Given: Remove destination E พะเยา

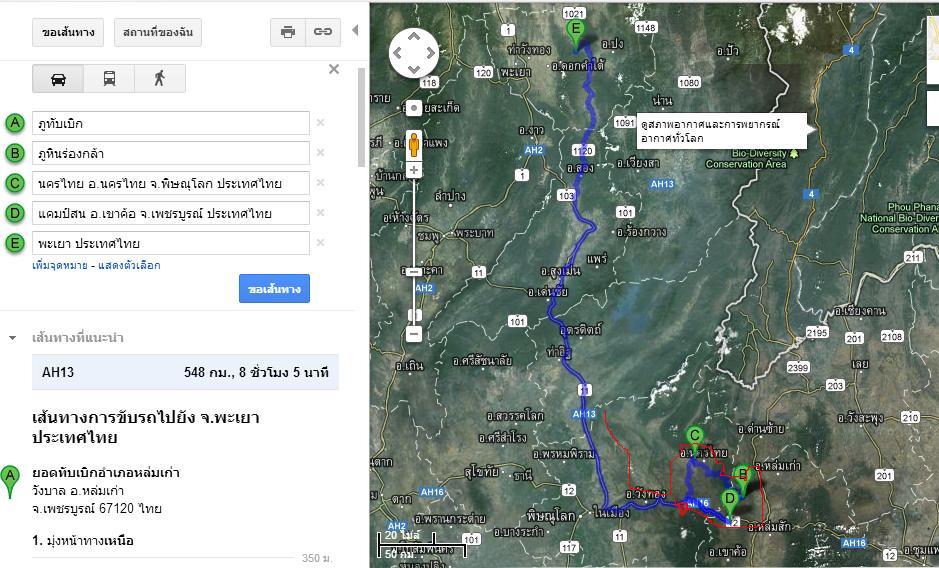Looking at the screenshot, I should (x=321, y=243).
